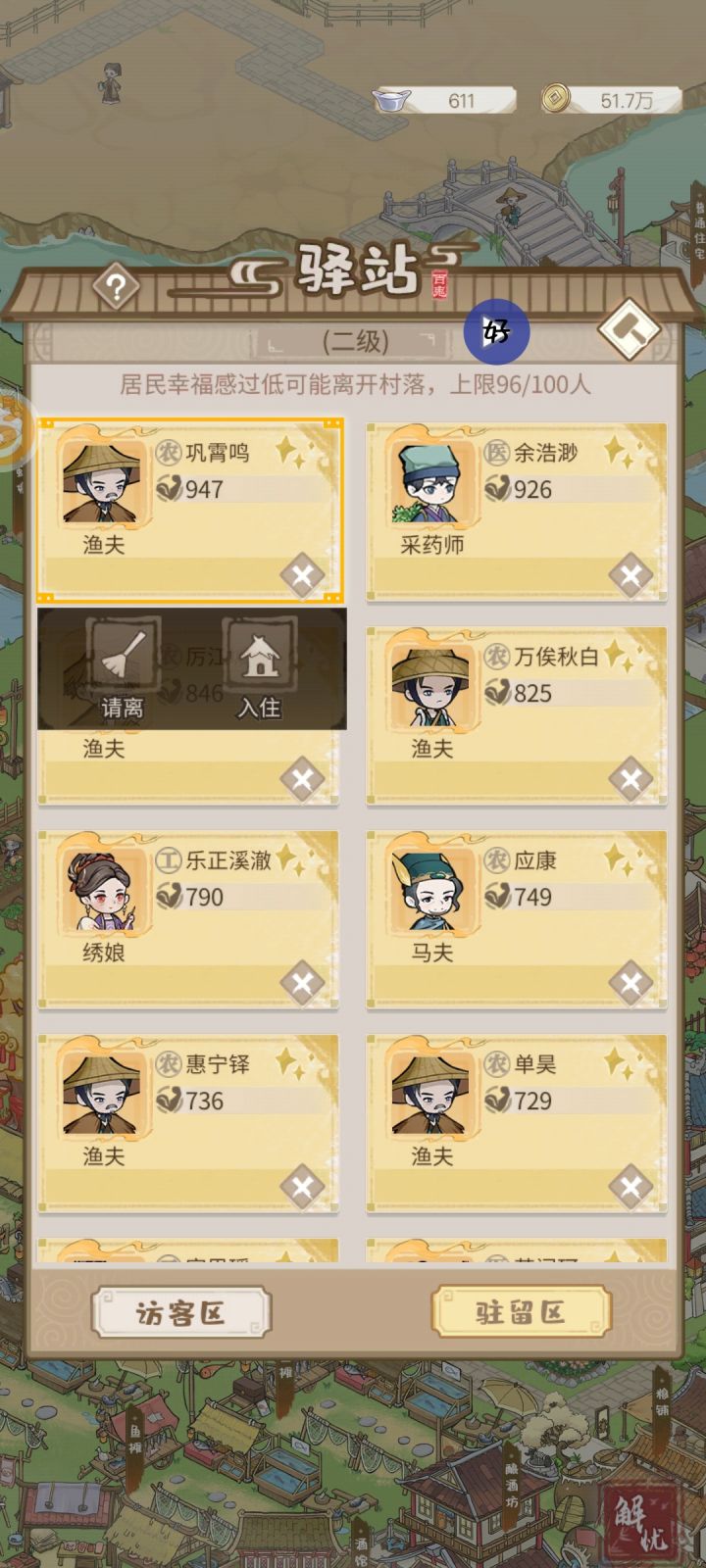Select the 应康 horseman portrait
Screen dimensions: 706x1568
pyautogui.click(x=429, y=890)
